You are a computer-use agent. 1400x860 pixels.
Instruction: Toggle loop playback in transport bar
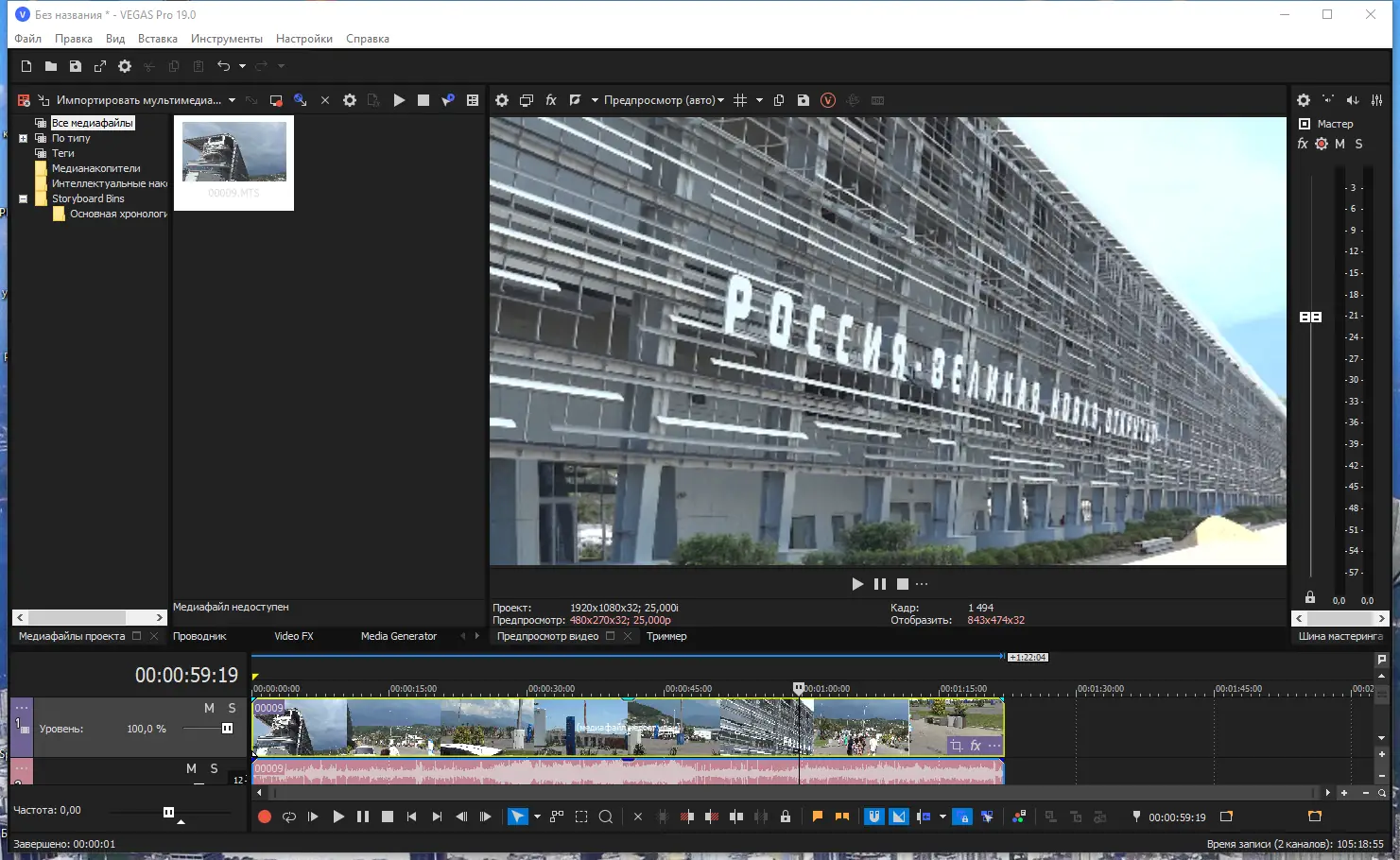click(x=289, y=817)
